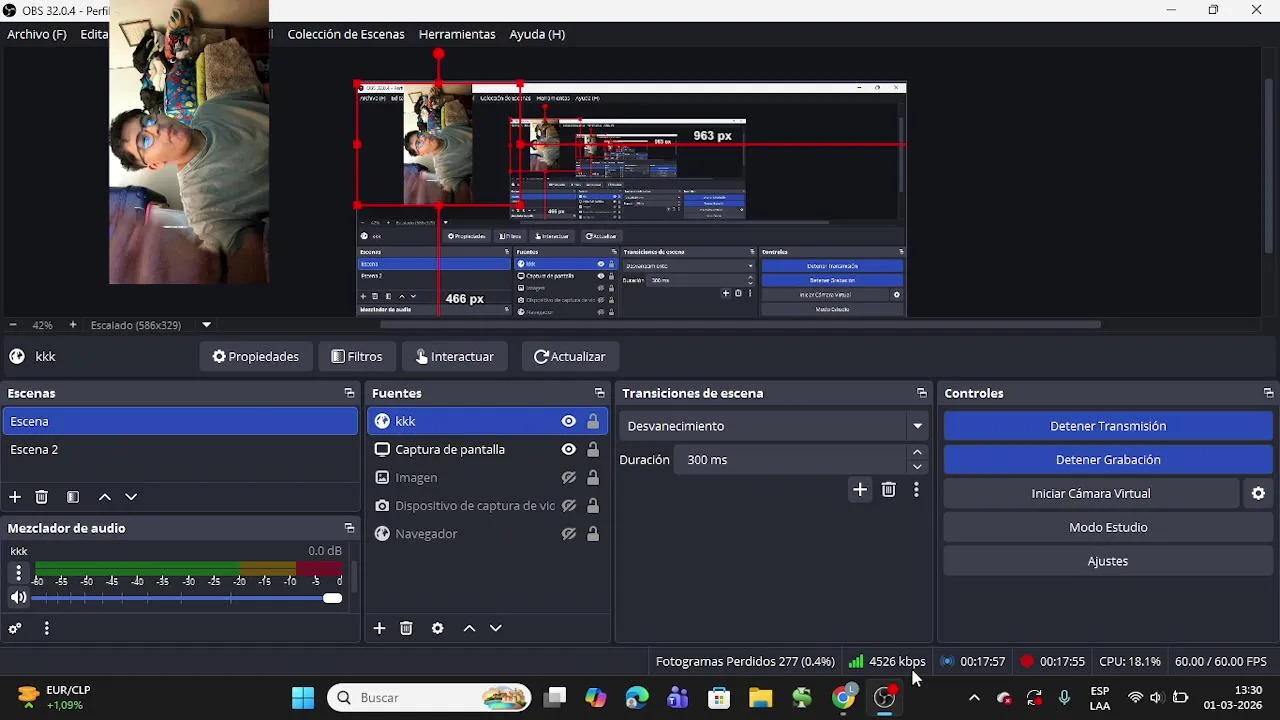1280x720 pixels.
Task: Show the Imagen source
Action: click(x=568, y=478)
